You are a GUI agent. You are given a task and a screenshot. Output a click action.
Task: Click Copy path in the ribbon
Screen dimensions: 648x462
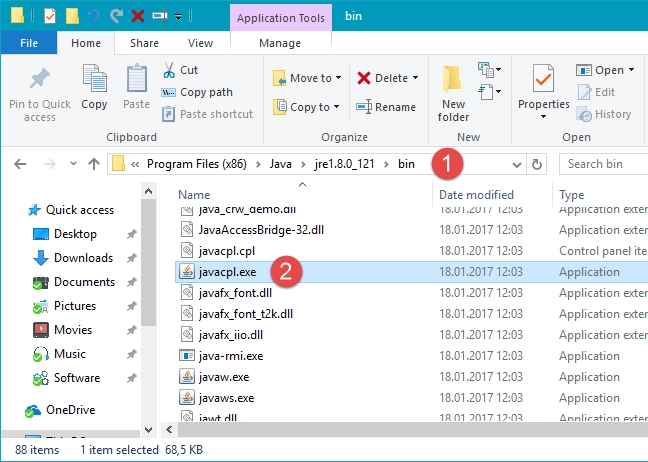click(197, 92)
